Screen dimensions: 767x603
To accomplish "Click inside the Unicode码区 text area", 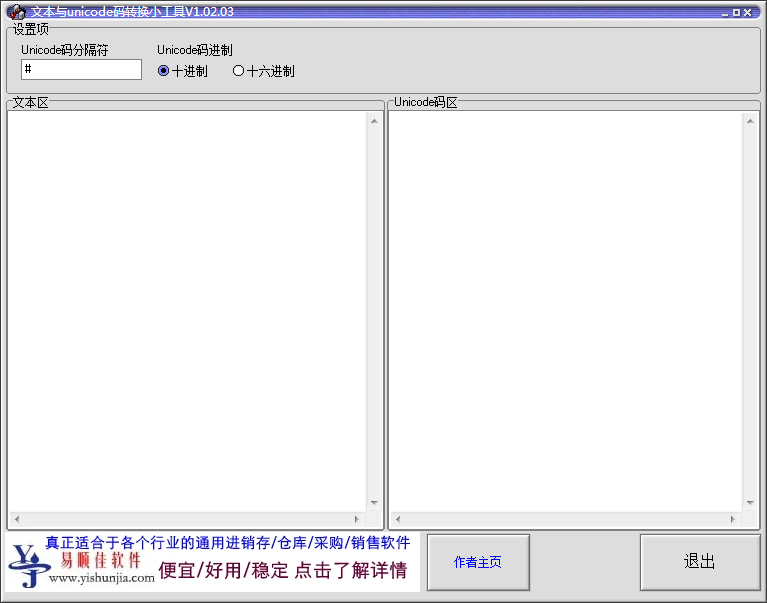I will 565,312.
